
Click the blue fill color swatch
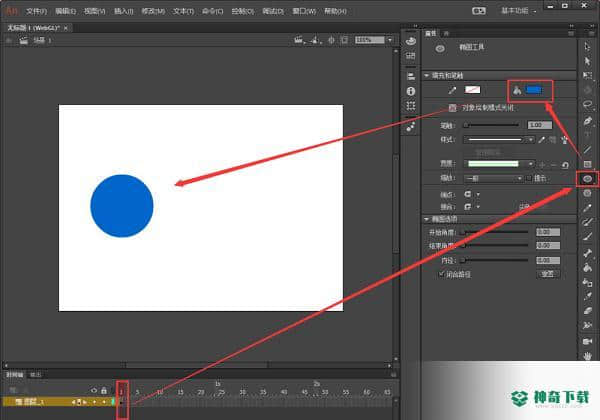point(534,90)
